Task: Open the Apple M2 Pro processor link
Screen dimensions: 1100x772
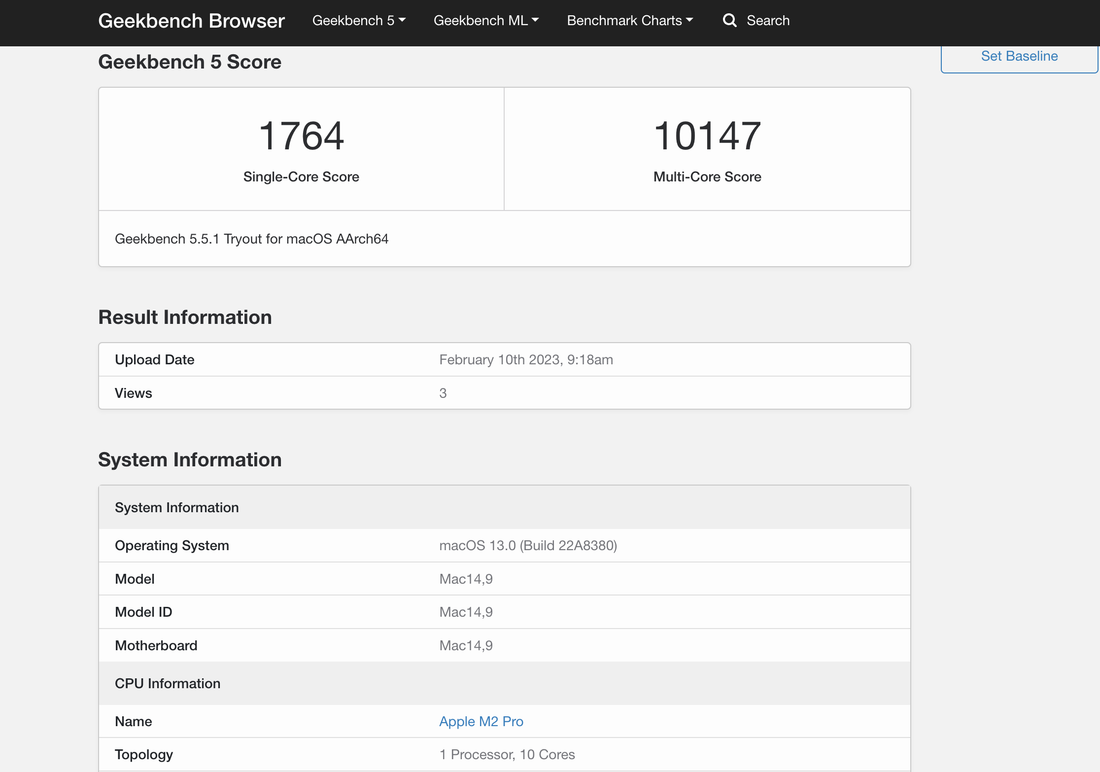Action: tap(481, 721)
